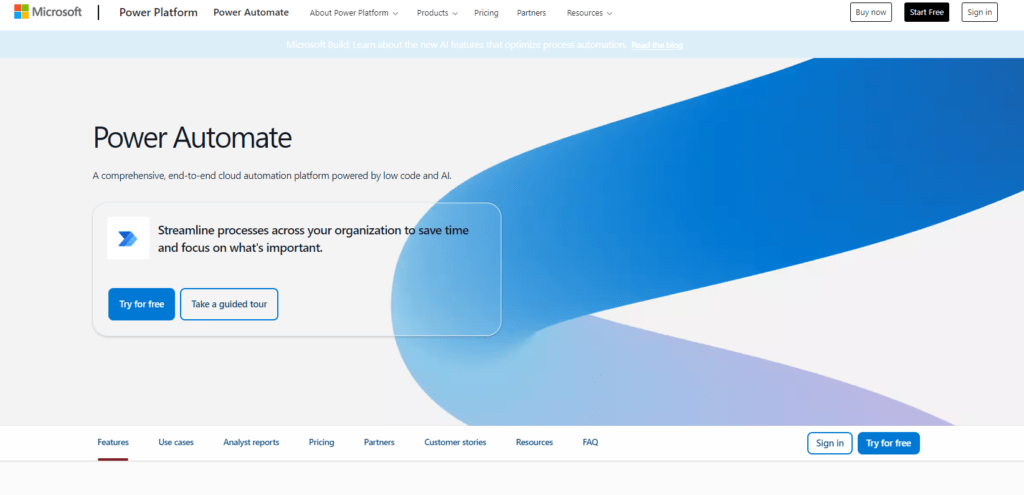Screen dimensions: 1024x495
Task: Open Partners in top navigation
Action: coord(532,13)
